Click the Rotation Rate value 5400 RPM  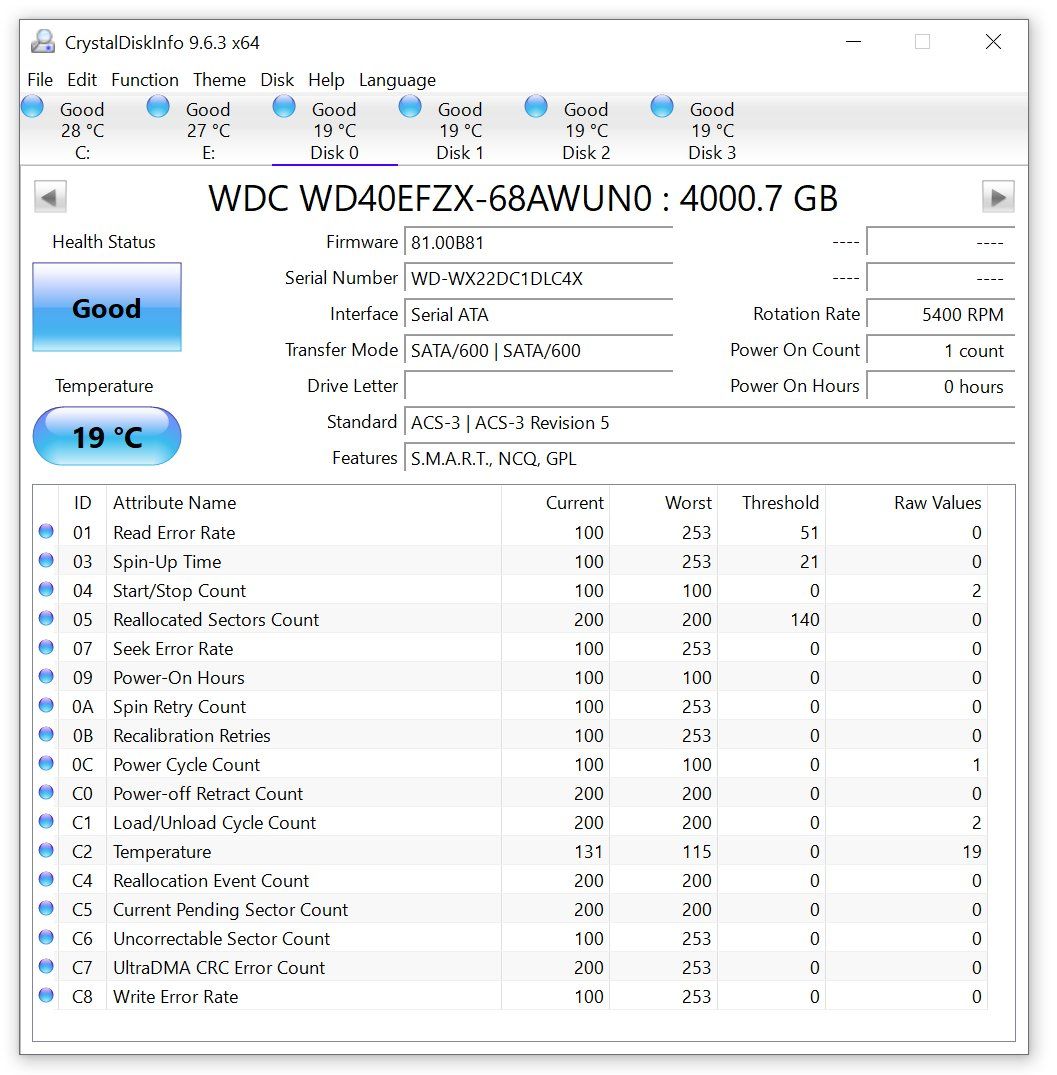coord(940,315)
